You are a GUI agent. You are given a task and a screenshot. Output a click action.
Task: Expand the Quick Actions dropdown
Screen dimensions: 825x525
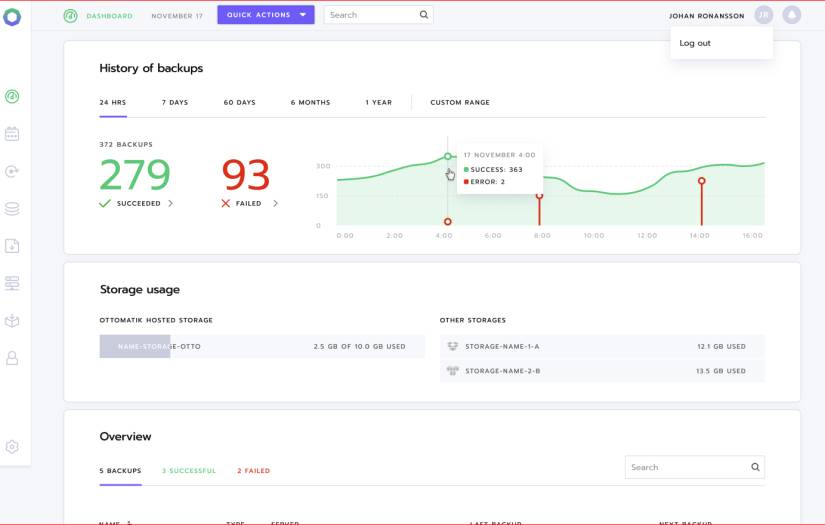pyautogui.click(x=265, y=15)
